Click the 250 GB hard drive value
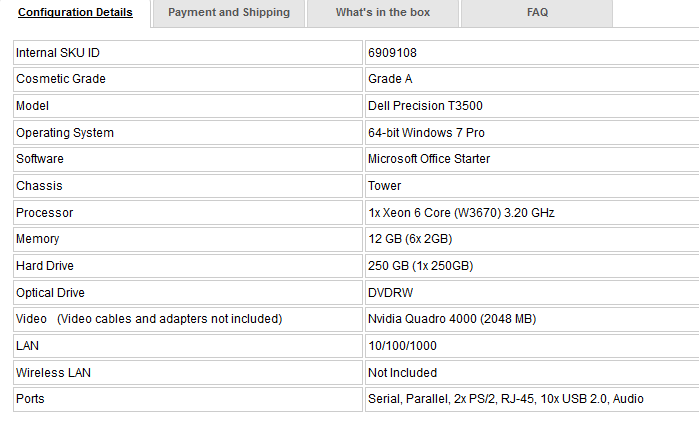 click(420, 266)
